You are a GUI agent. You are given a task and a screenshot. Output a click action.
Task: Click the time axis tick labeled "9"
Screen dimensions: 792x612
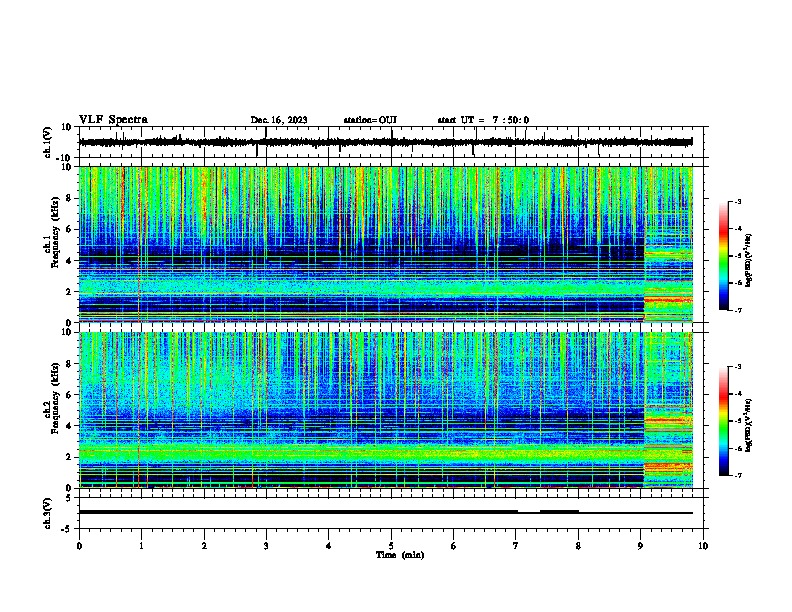640,546
